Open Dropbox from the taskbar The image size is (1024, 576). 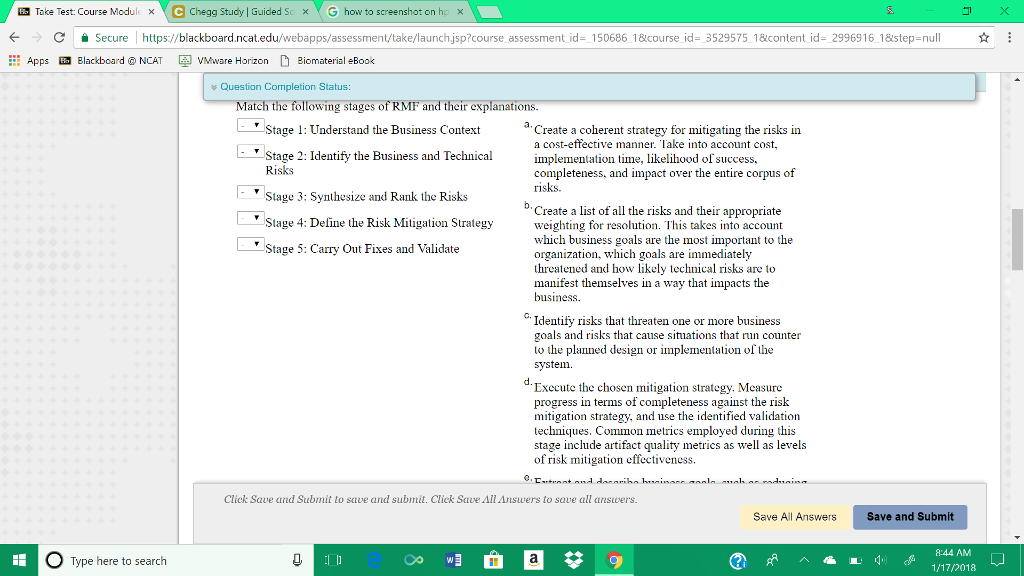click(x=573, y=560)
